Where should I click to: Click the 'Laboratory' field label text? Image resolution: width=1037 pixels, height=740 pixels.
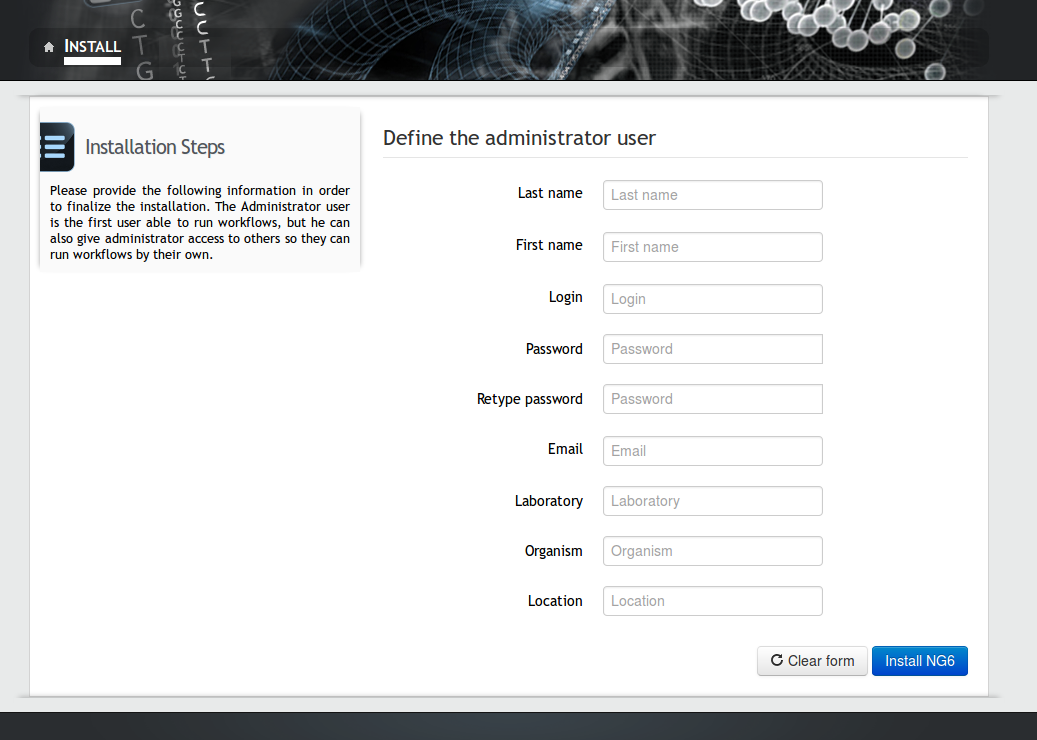pyautogui.click(x=548, y=501)
